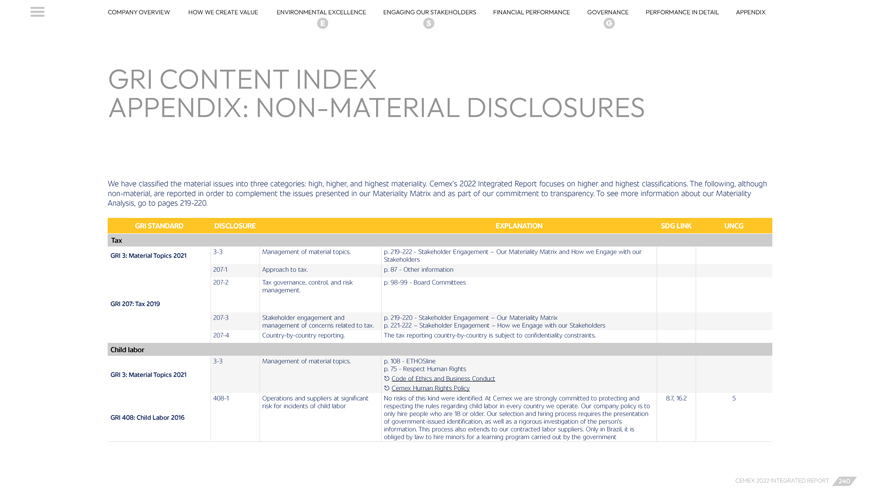This screenshot has height=495, width=880.
Task: Select the GRI STANDARD column header
Action: pos(159,226)
